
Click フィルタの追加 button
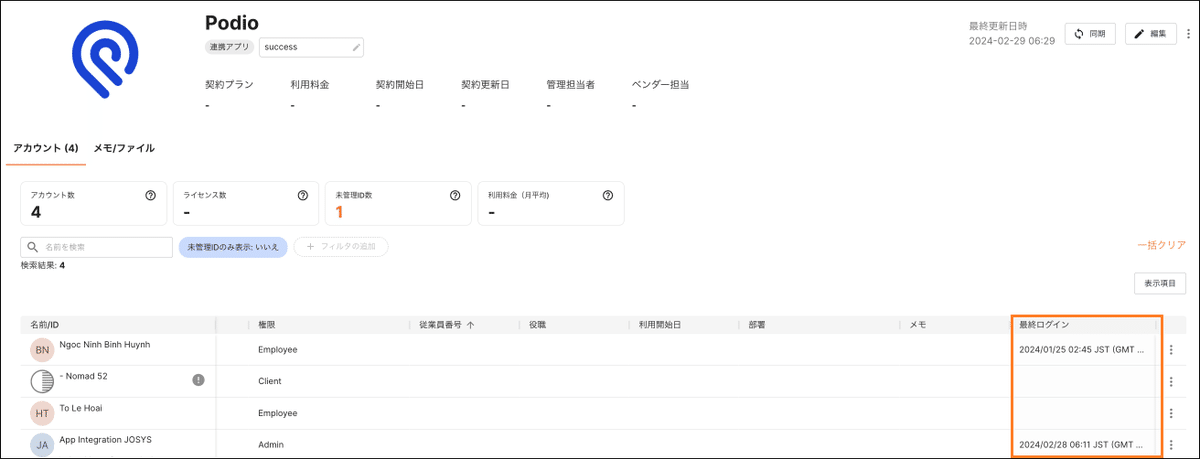point(341,247)
